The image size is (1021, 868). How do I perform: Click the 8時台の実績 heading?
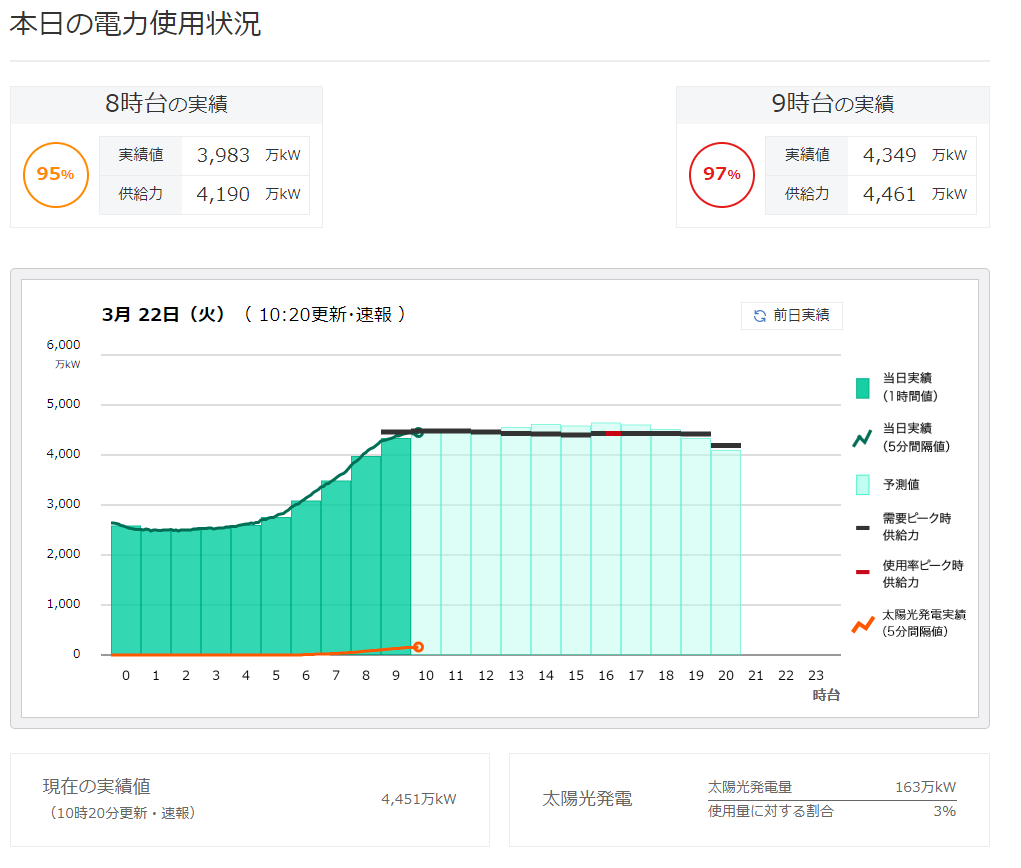click(166, 104)
